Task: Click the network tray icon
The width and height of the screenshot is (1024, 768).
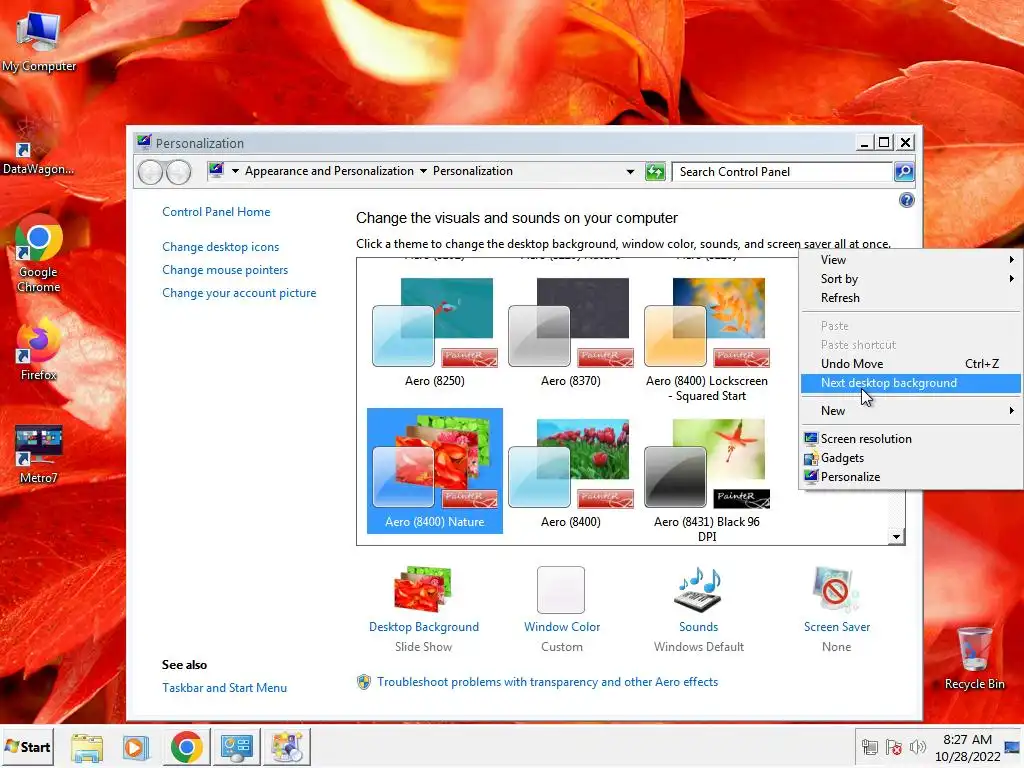Action: pyautogui.click(x=869, y=746)
